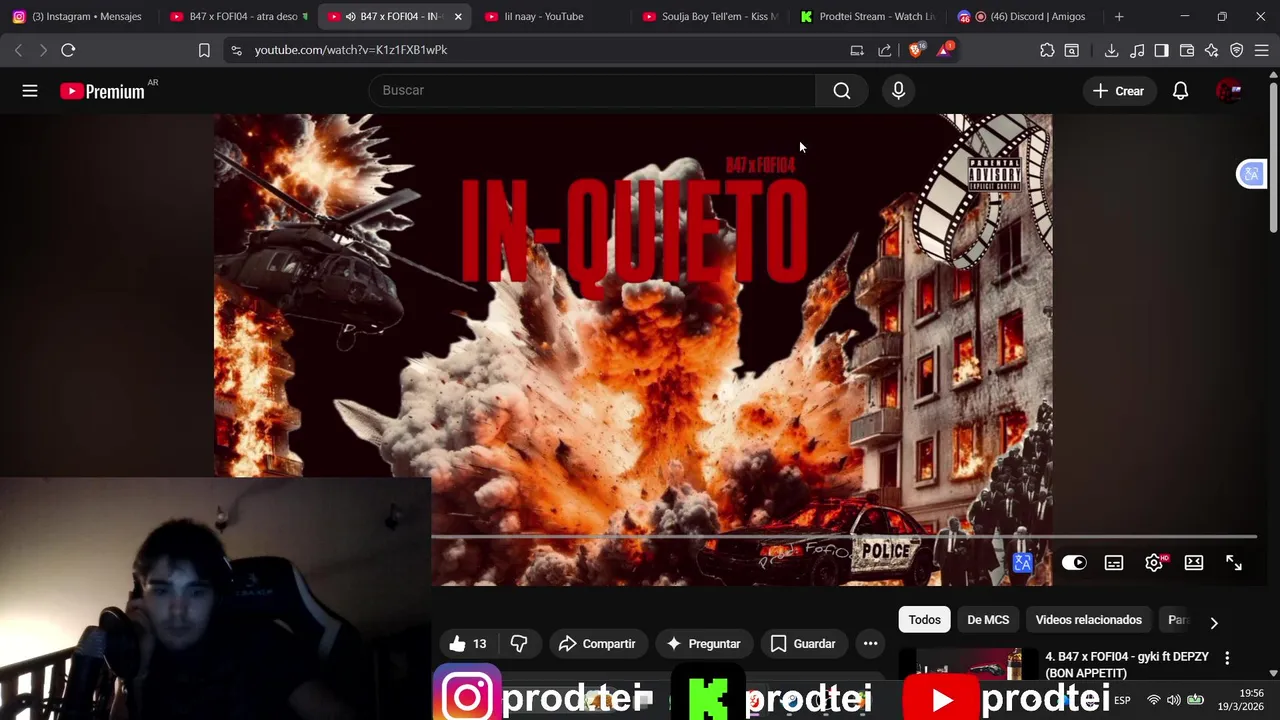Screen dimensions: 1280x720
Task: Click the page vertical scrollbar
Action: [1273, 160]
